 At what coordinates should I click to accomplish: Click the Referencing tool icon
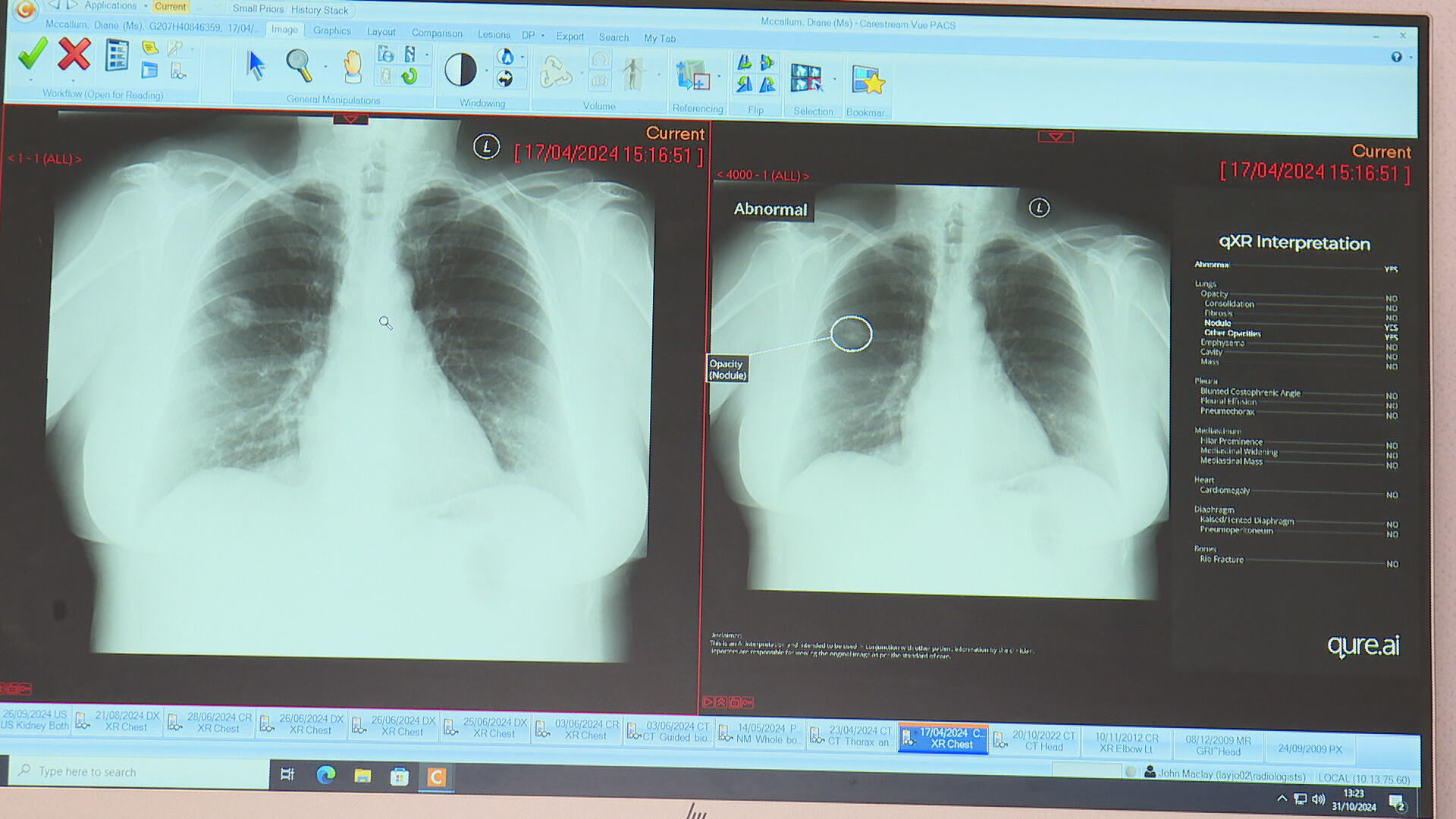coord(693,77)
